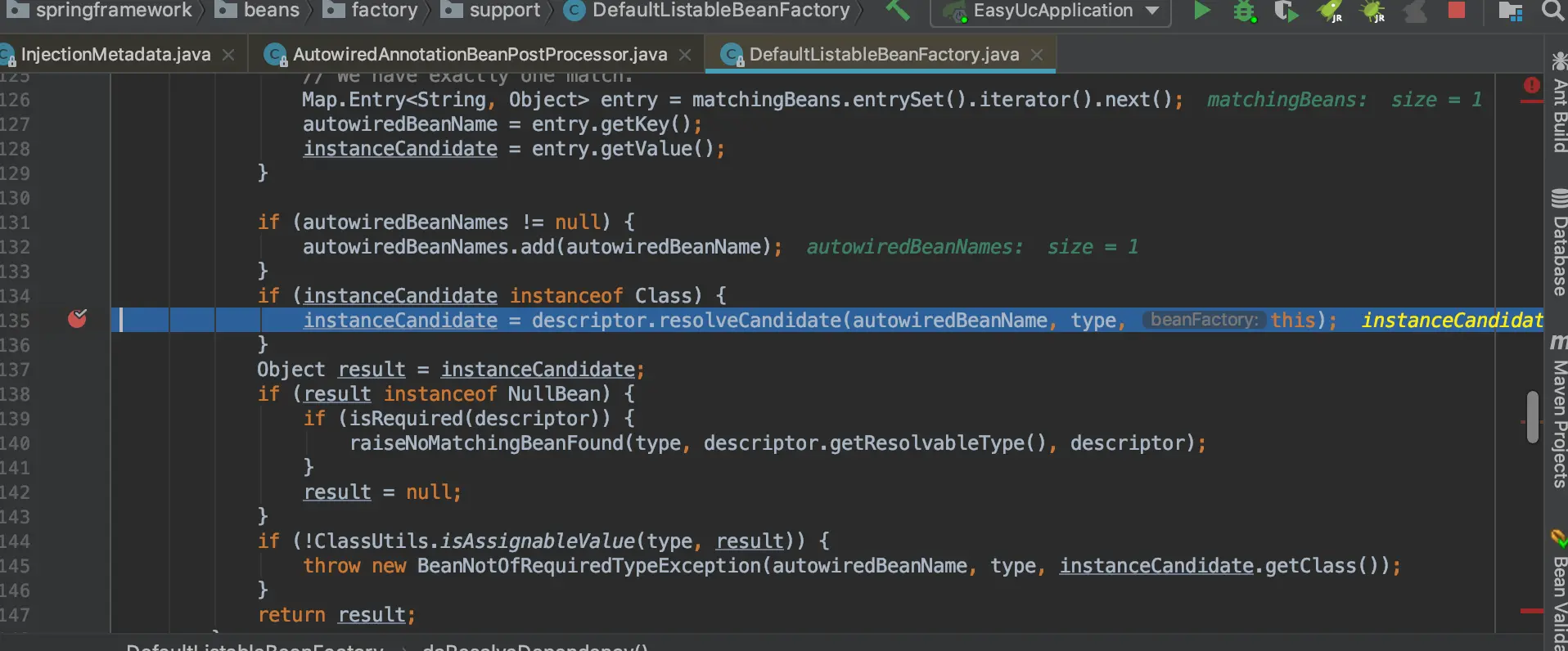This screenshot has width=1568, height=651.
Task: Click the springframework breadcrumb in the navigation bar
Action: [x=102, y=11]
